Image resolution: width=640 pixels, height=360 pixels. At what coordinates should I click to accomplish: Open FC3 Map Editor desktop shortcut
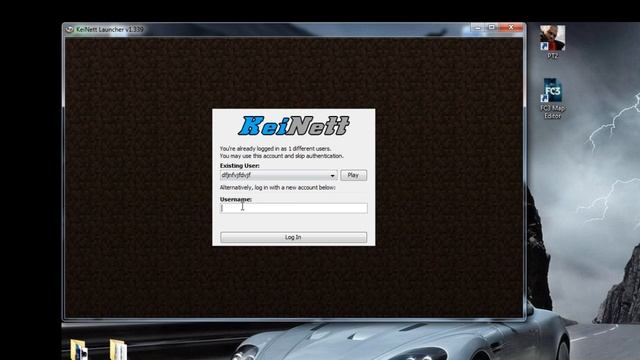[x=552, y=98]
